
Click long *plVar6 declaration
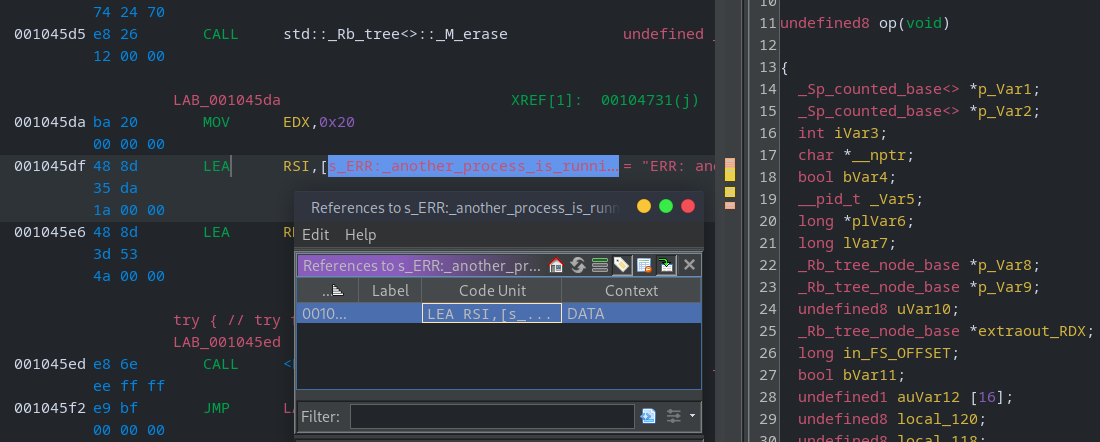[856, 221]
